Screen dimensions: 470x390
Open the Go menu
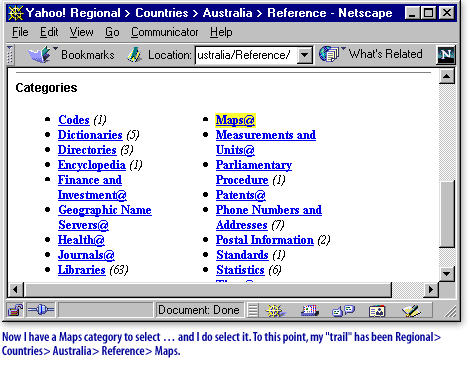coord(112,32)
